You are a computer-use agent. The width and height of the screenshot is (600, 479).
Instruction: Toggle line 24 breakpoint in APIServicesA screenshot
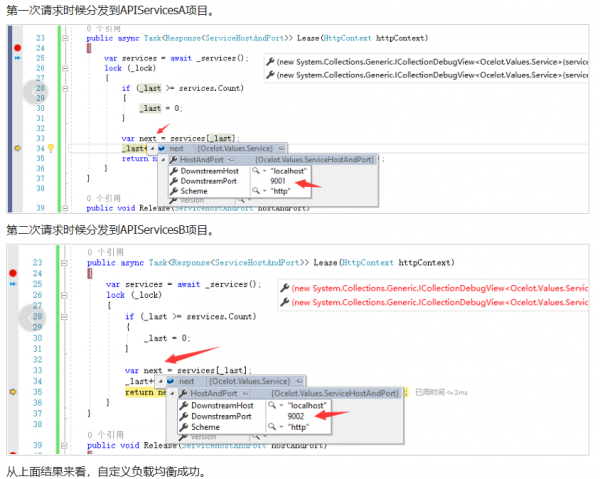(18, 48)
